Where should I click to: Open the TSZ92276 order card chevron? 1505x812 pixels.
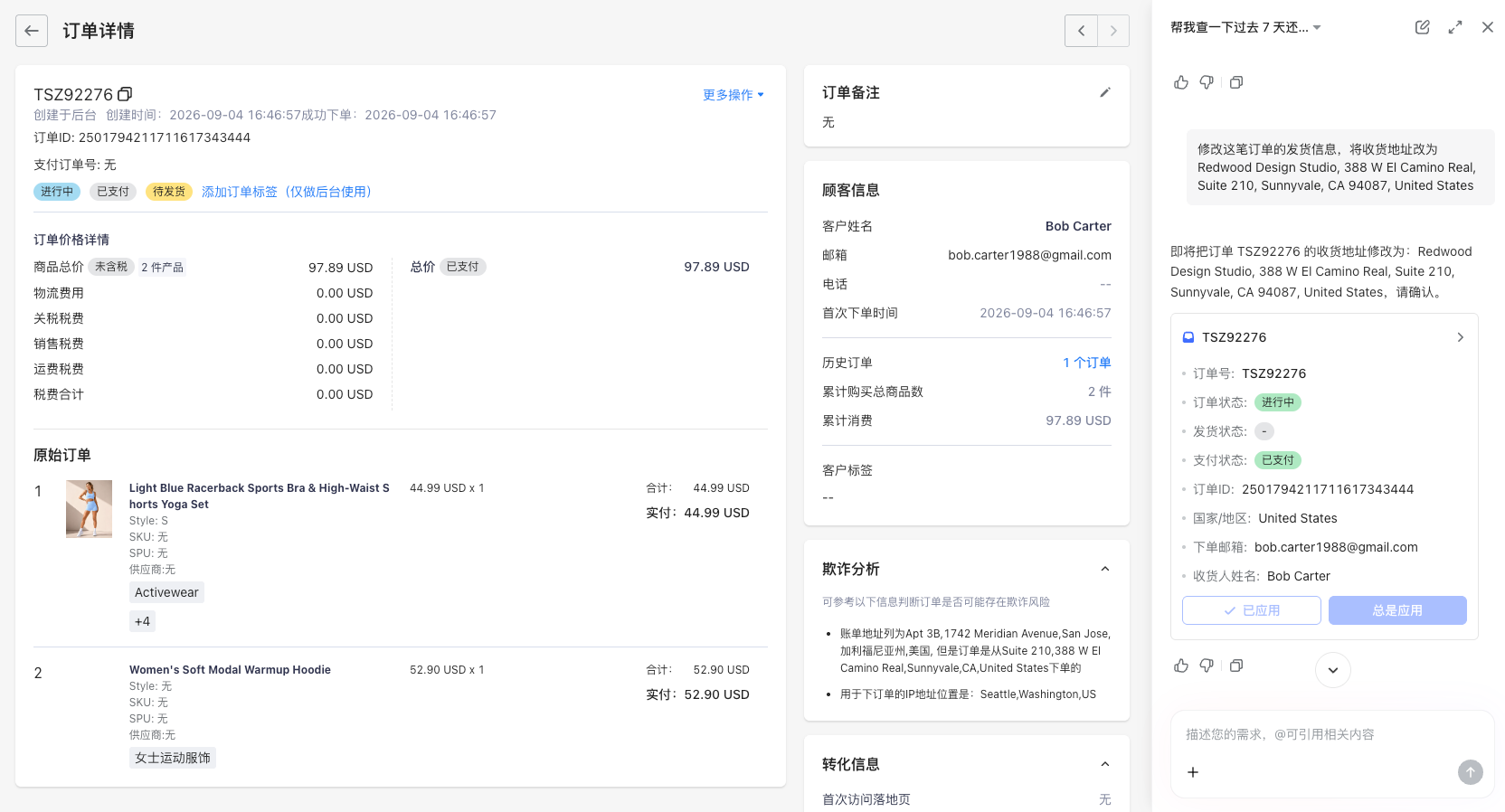[x=1460, y=337]
